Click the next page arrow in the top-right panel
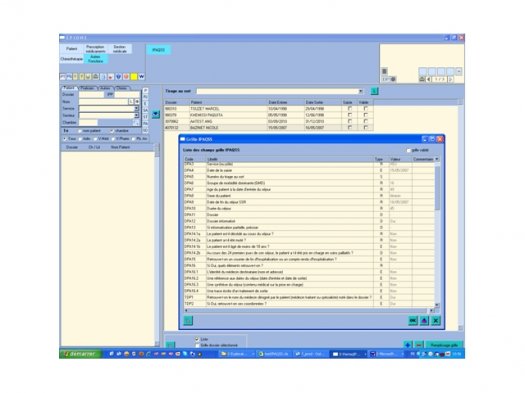 point(450,79)
